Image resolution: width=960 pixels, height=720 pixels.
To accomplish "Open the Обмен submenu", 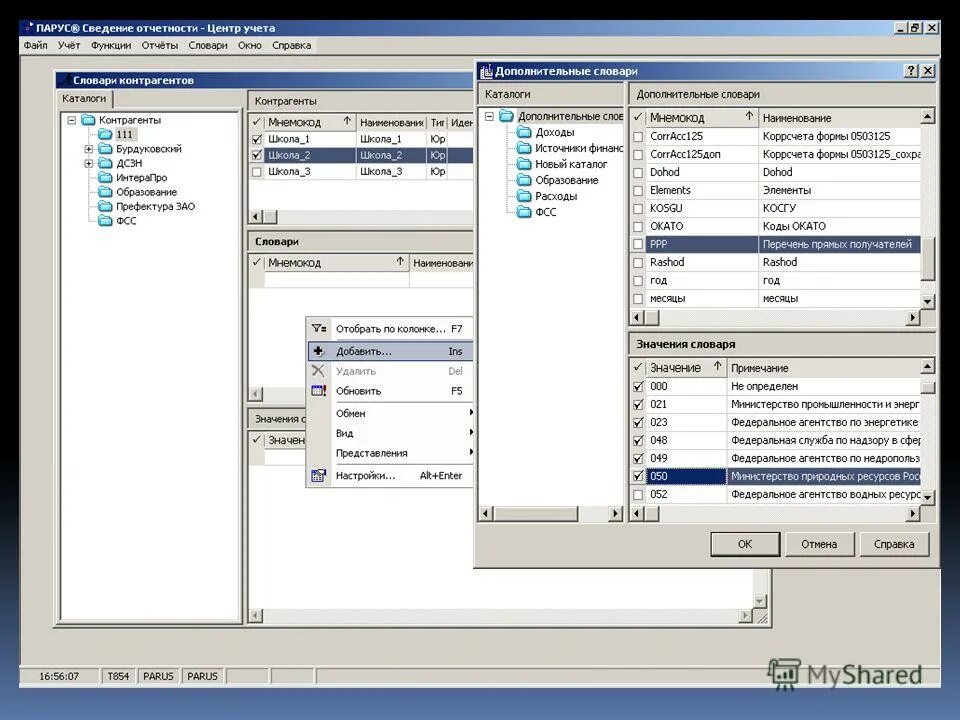I will [390, 413].
